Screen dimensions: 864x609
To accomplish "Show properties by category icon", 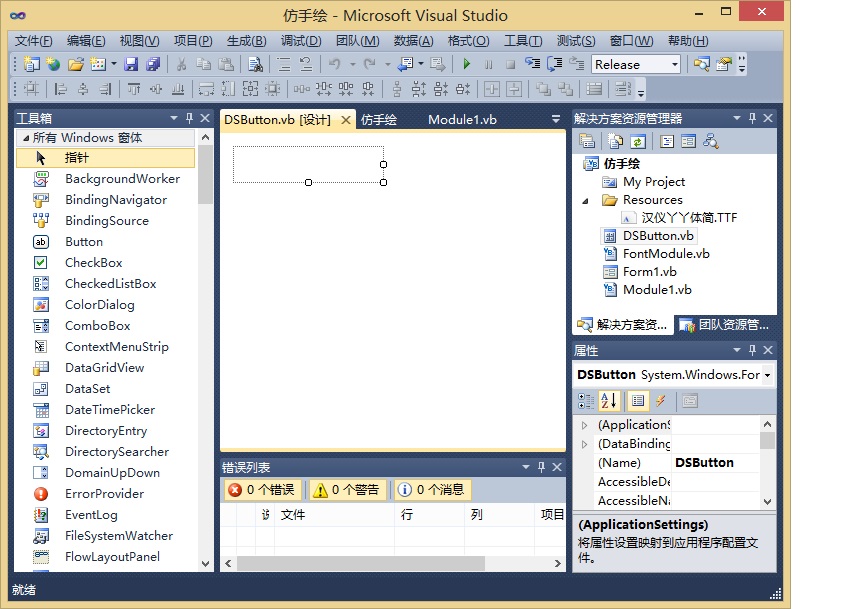I will (x=586, y=401).
